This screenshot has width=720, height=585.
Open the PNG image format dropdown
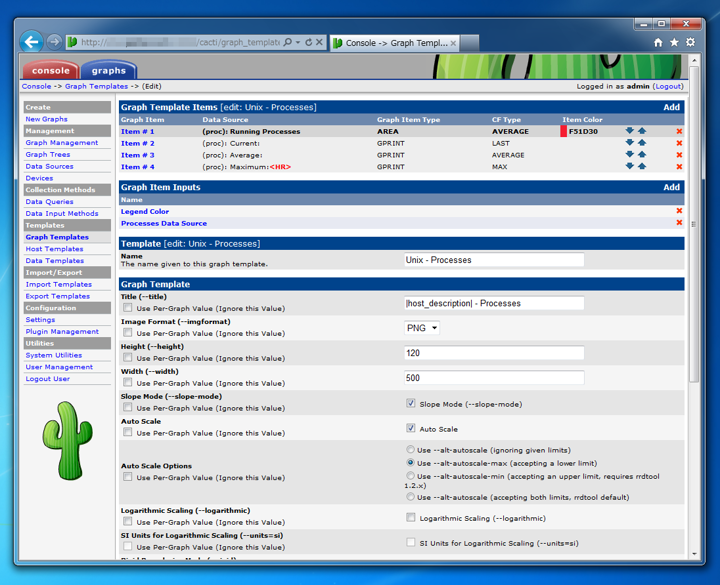click(422, 328)
